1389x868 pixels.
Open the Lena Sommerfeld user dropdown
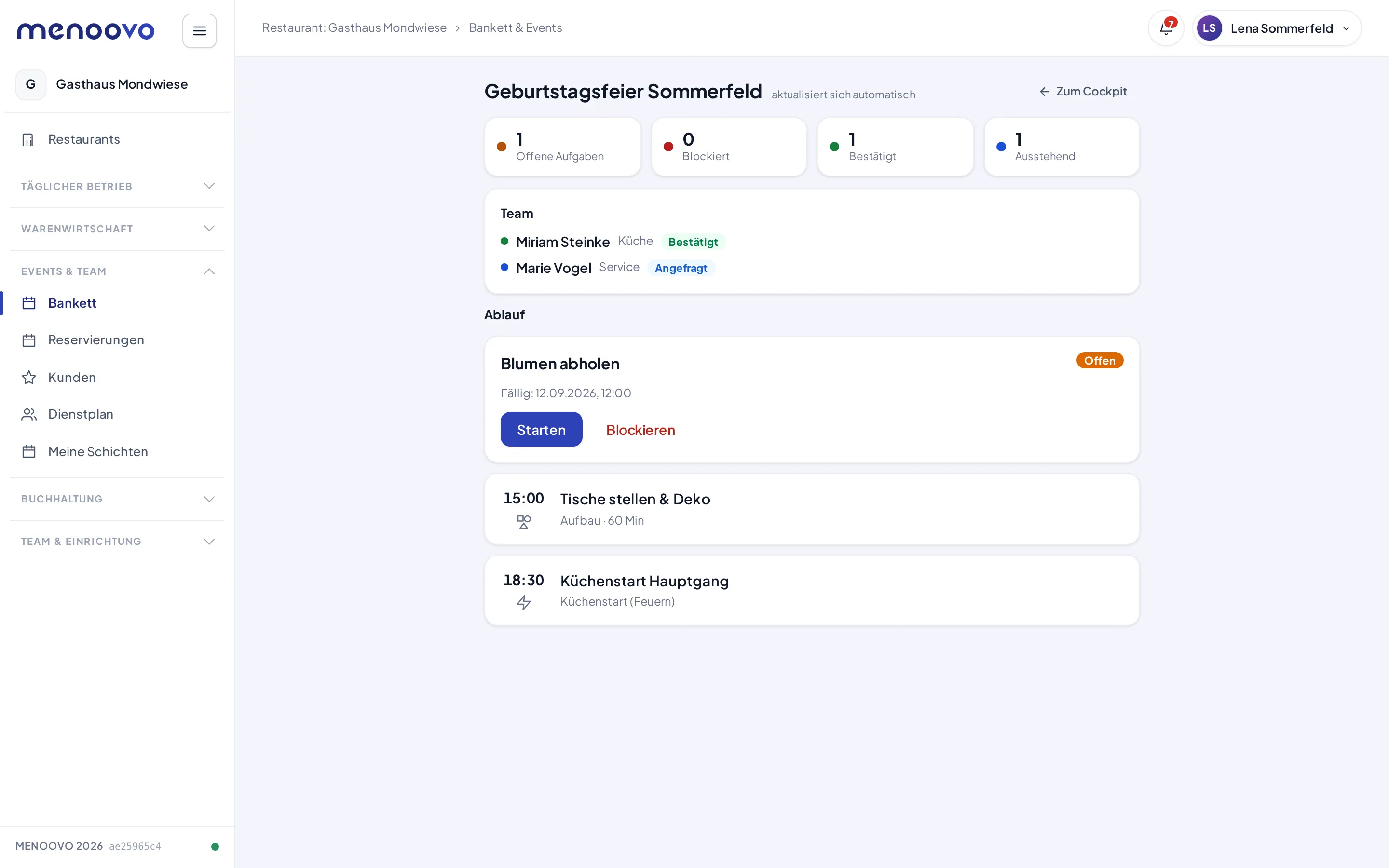[1277, 28]
